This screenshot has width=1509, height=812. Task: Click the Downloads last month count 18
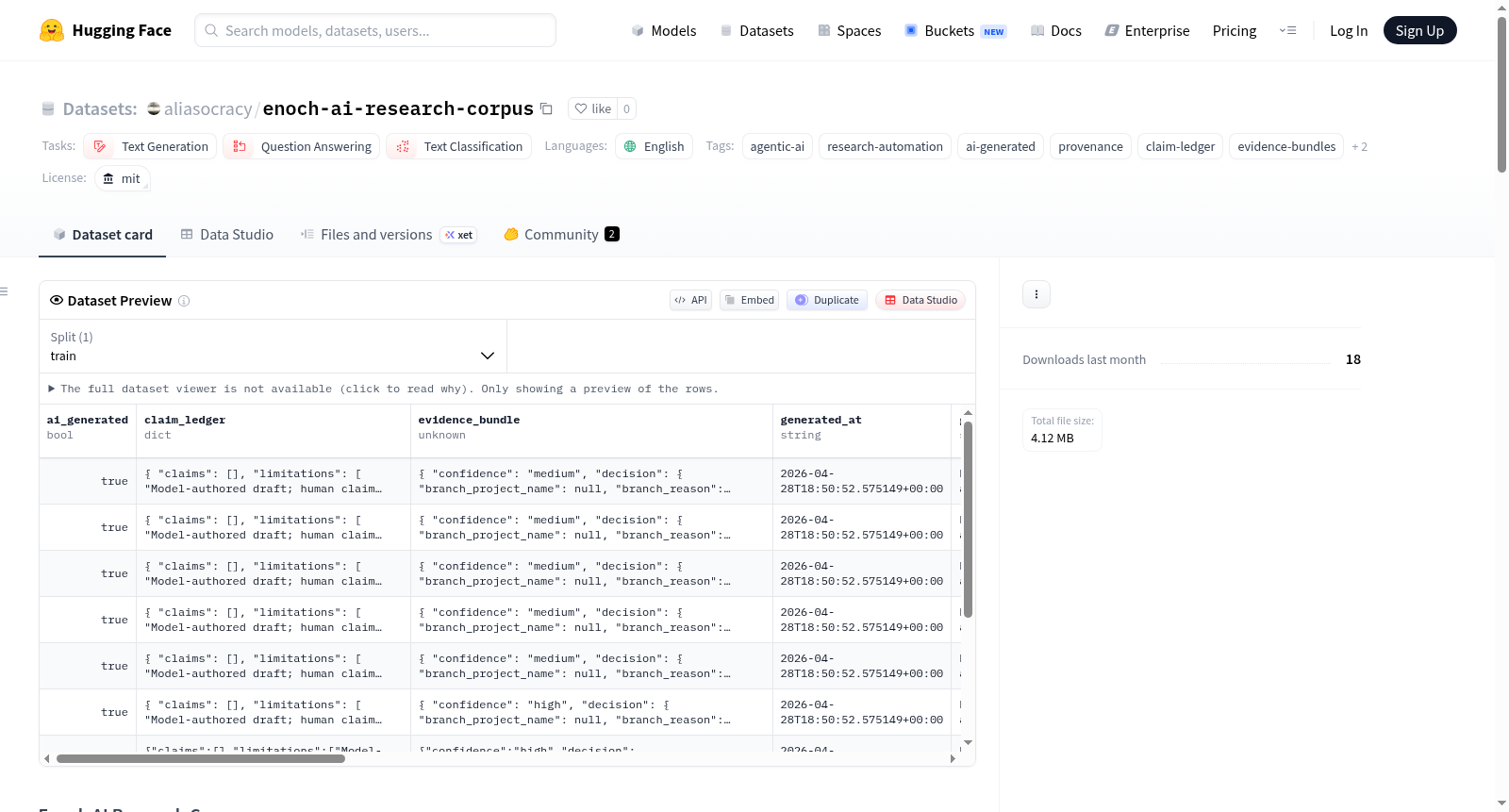[1353, 359]
